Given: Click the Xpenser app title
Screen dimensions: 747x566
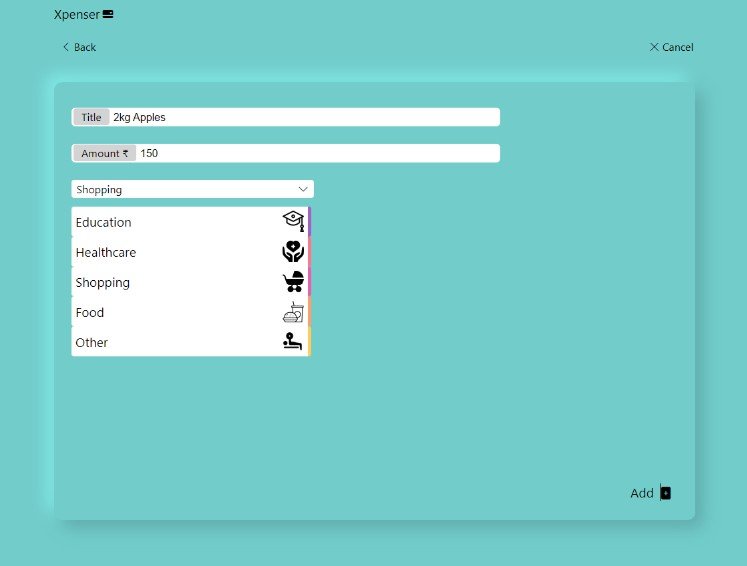Looking at the screenshot, I should 76,15.
